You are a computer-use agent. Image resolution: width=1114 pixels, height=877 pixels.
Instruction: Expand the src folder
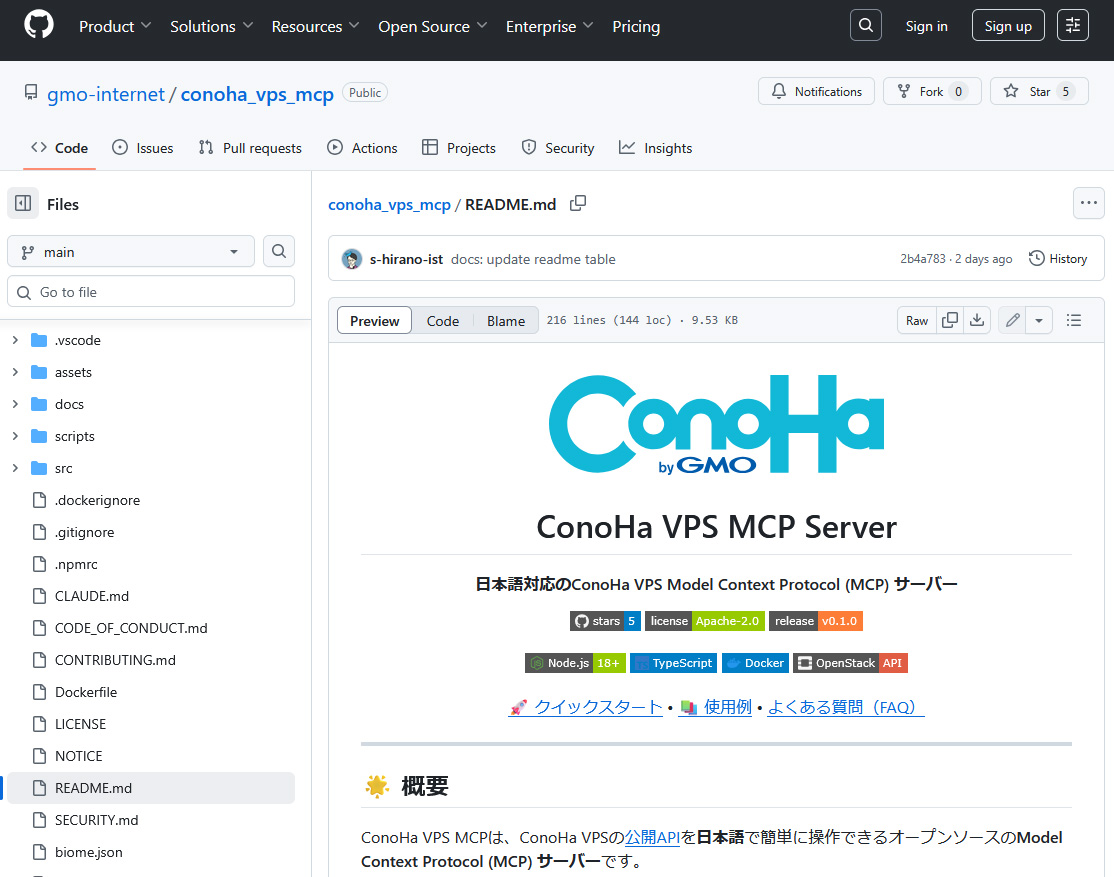(x=15, y=468)
